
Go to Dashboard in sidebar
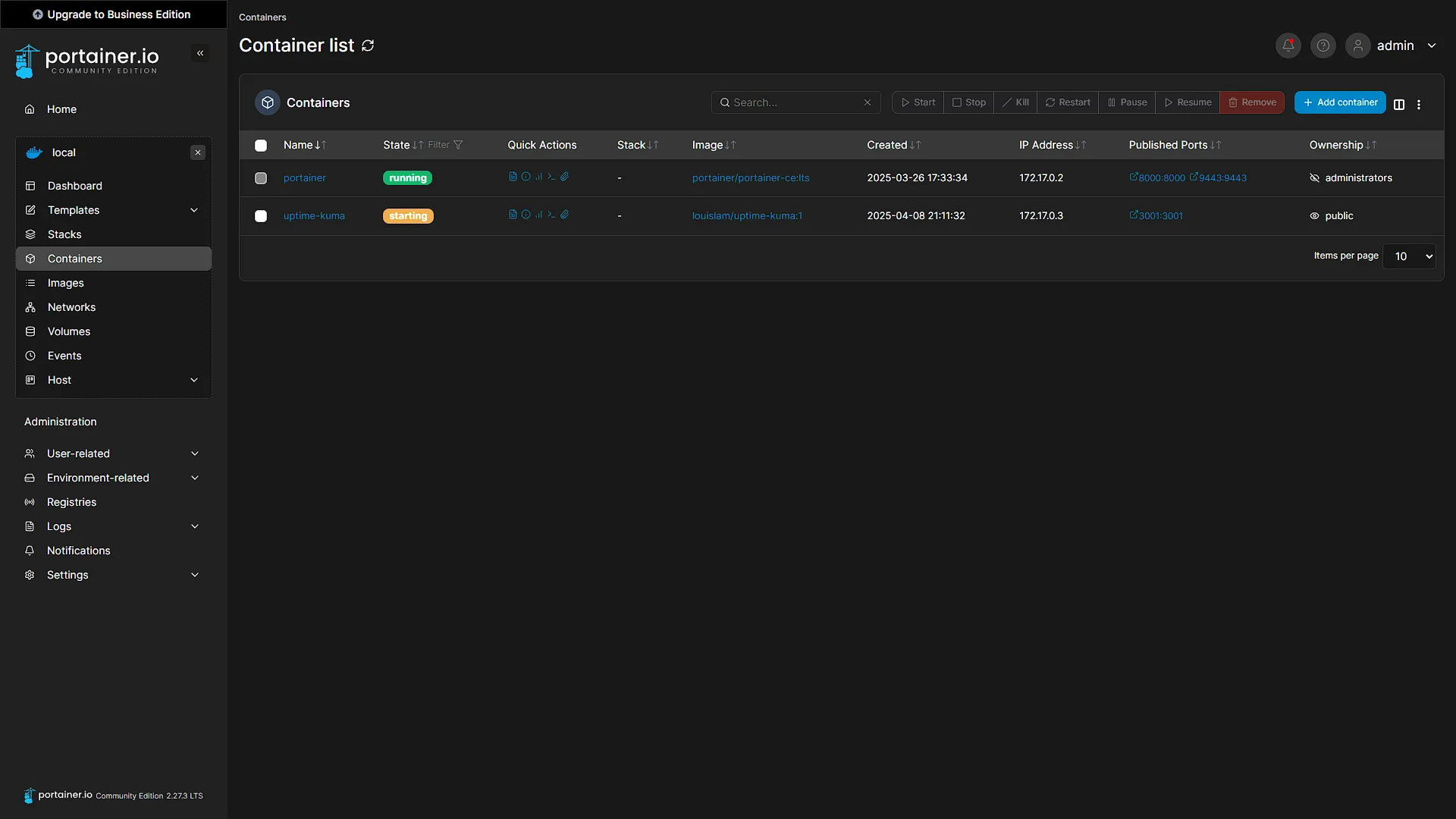(x=114, y=186)
